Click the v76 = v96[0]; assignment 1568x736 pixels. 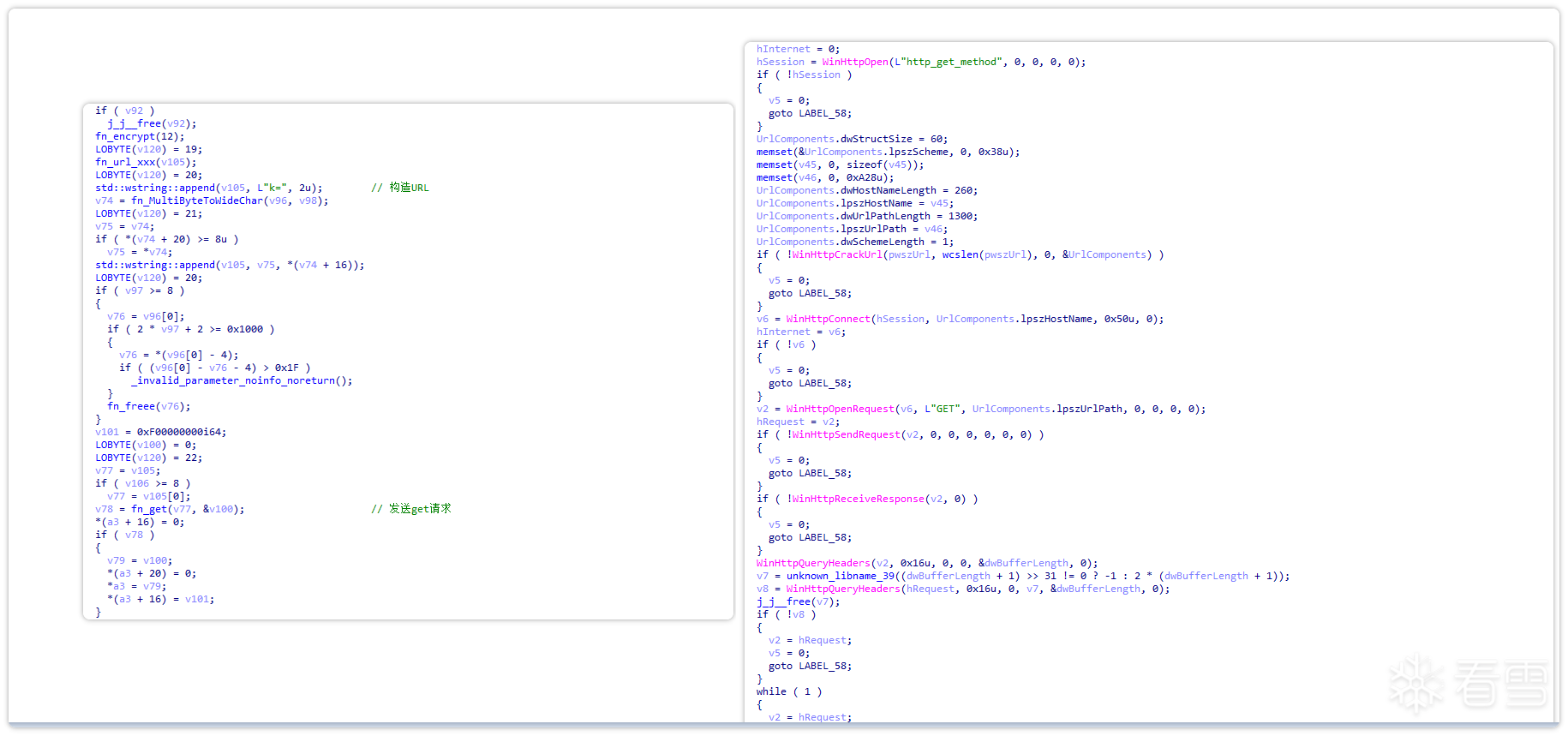click(x=146, y=316)
